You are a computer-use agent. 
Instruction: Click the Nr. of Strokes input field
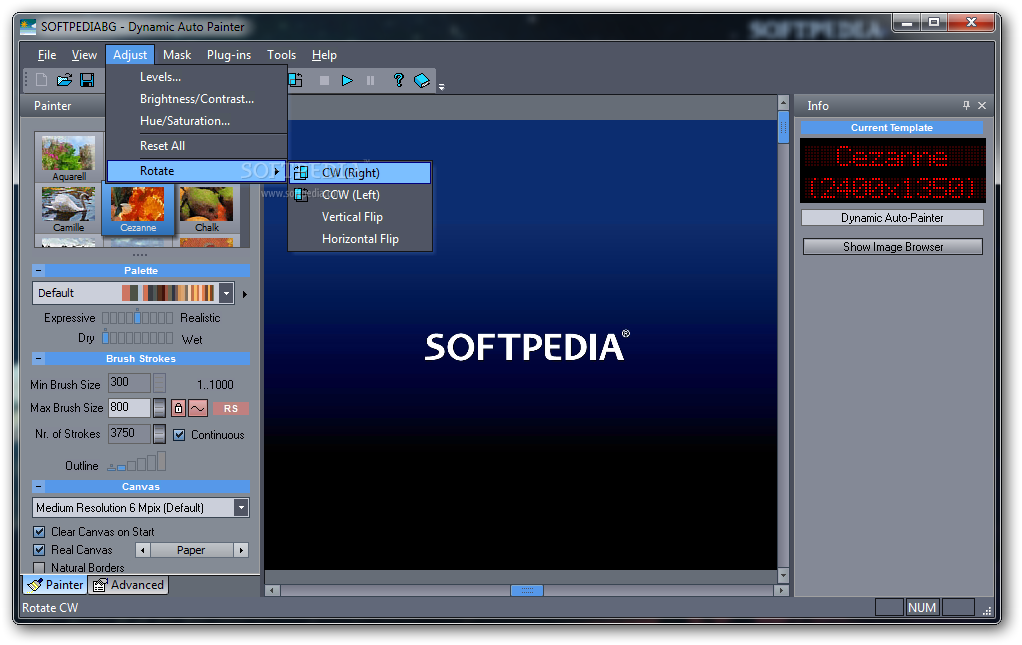tap(129, 434)
